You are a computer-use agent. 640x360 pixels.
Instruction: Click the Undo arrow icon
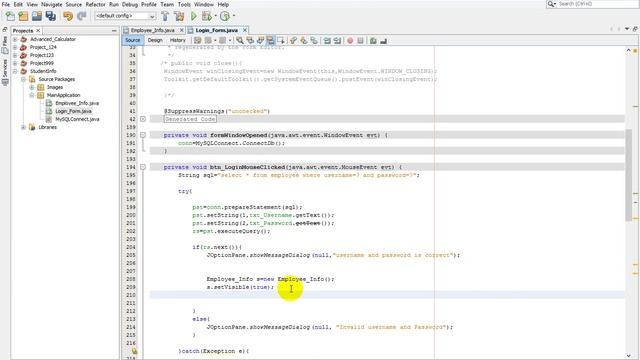tap(68, 16)
